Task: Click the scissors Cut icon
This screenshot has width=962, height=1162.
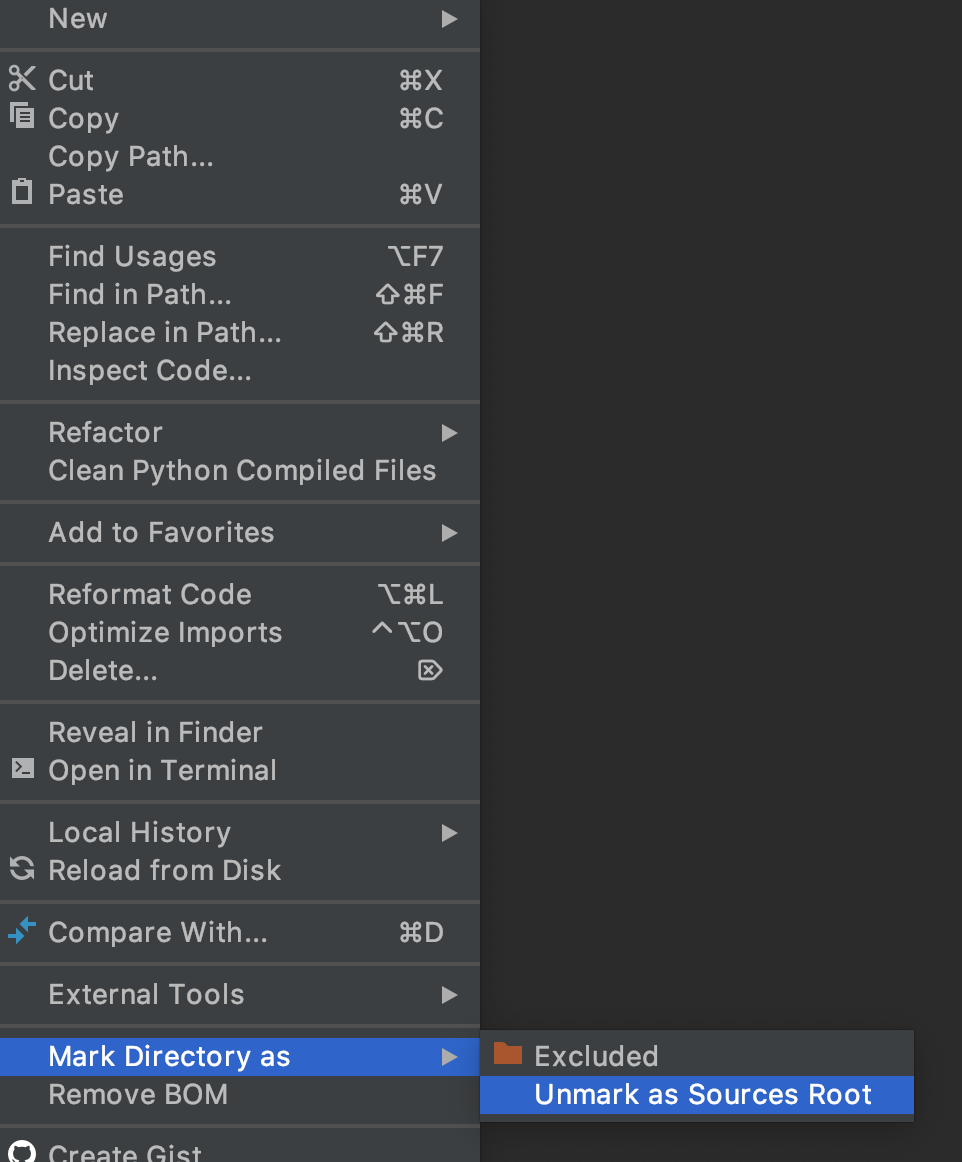Action: click(21, 79)
